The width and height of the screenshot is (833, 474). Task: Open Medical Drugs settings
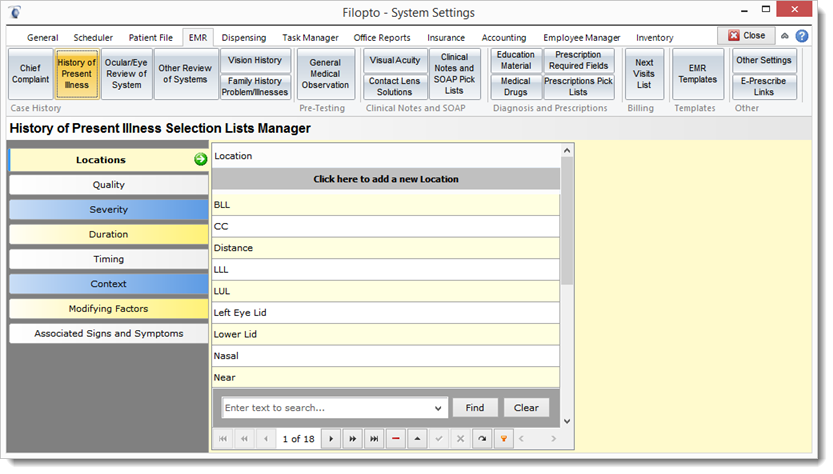click(x=515, y=87)
